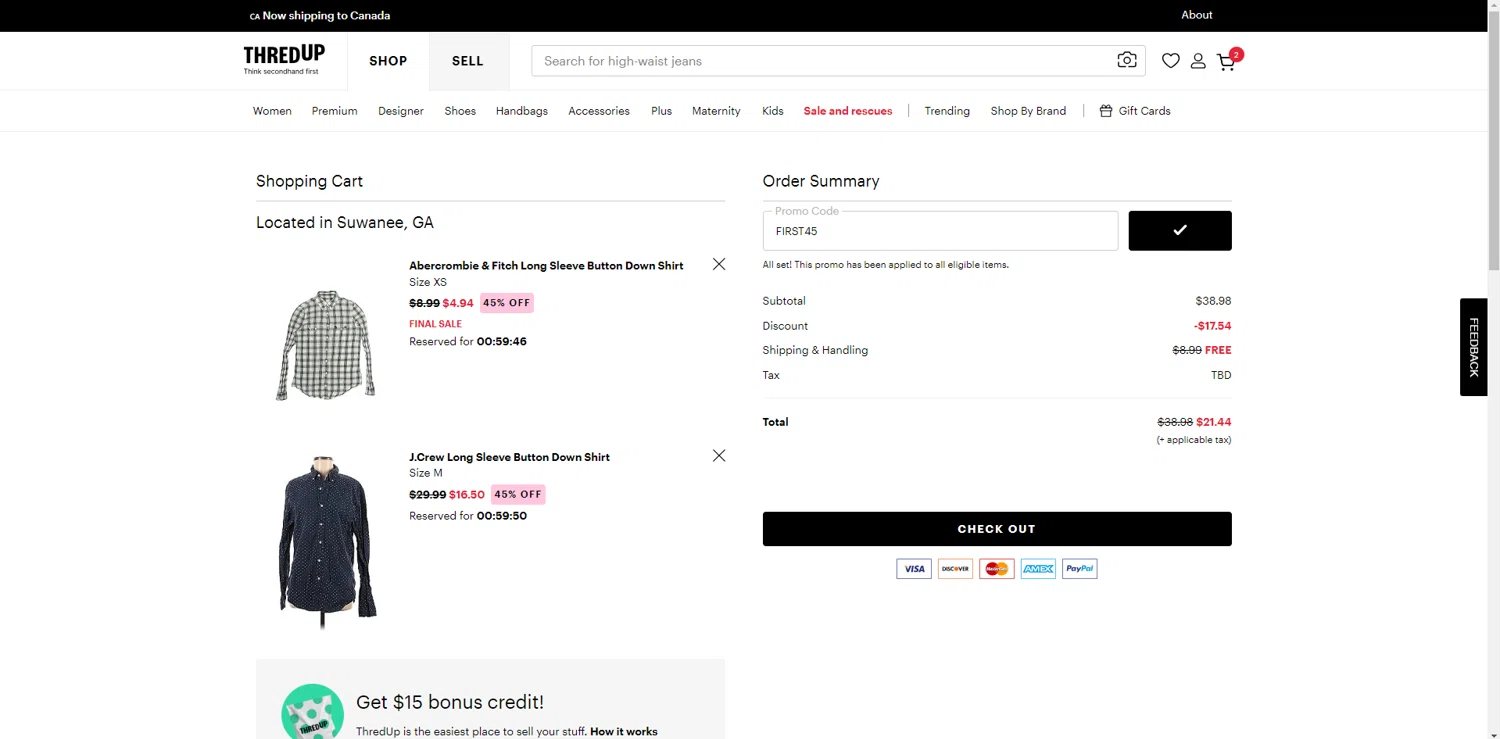The width and height of the screenshot is (1500, 739).
Task: Open the Shoes category menu
Action: click(x=460, y=111)
